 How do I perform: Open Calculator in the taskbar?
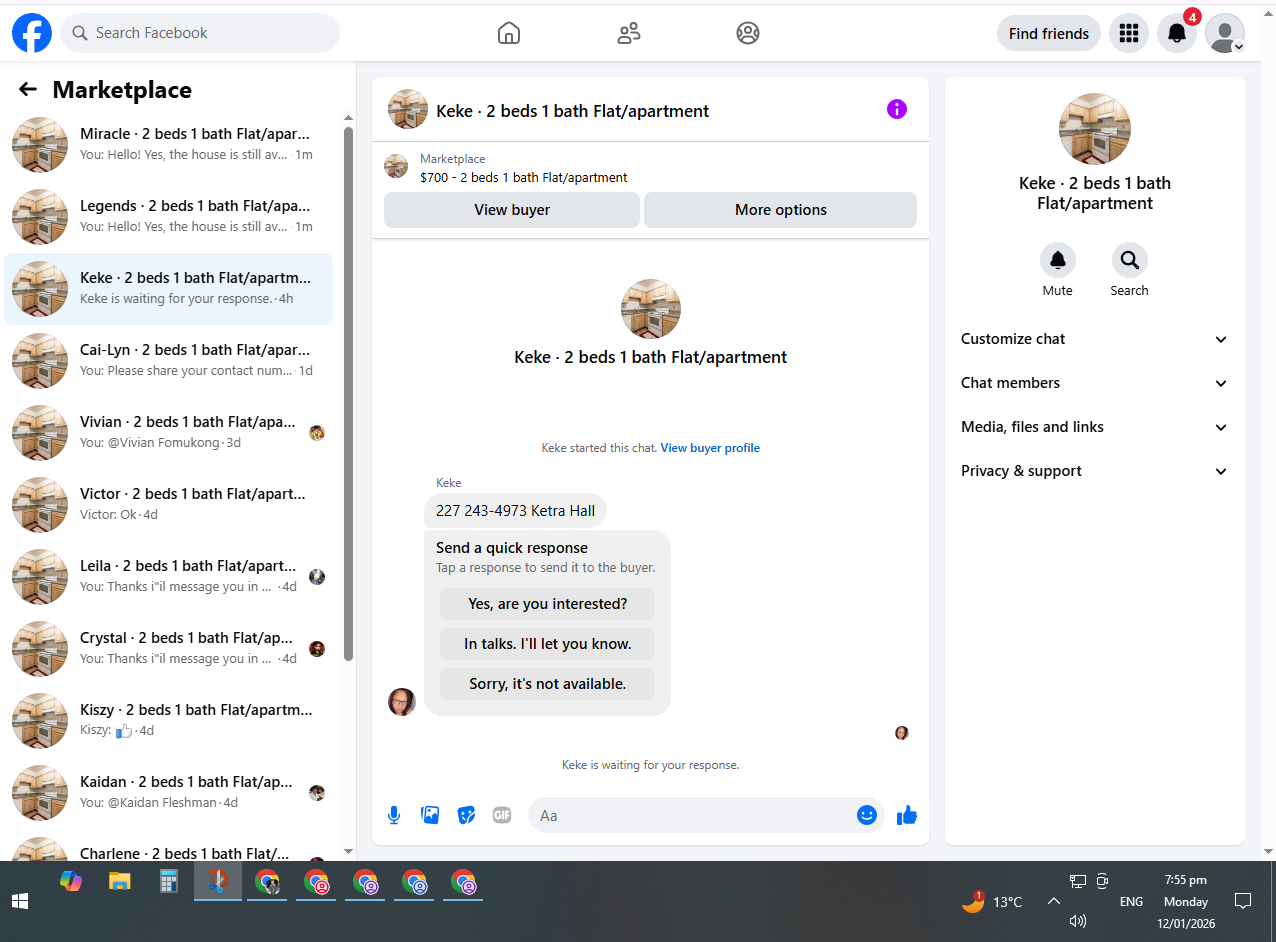tap(169, 881)
